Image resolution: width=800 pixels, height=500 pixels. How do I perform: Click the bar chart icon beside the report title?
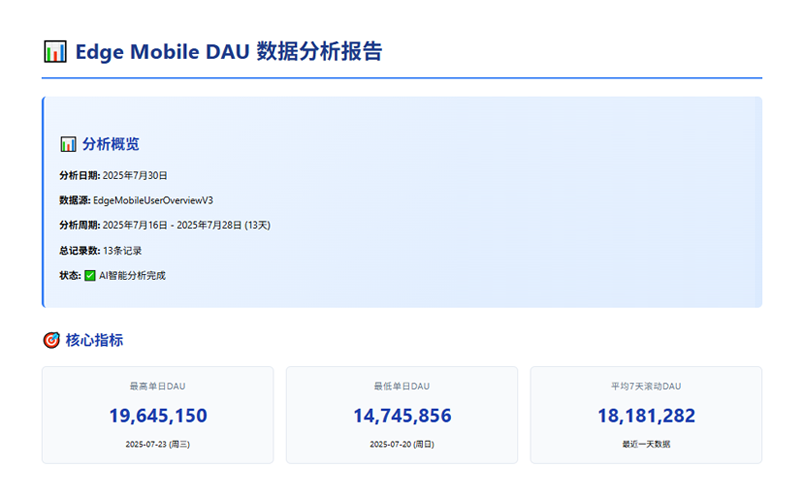coord(55,52)
